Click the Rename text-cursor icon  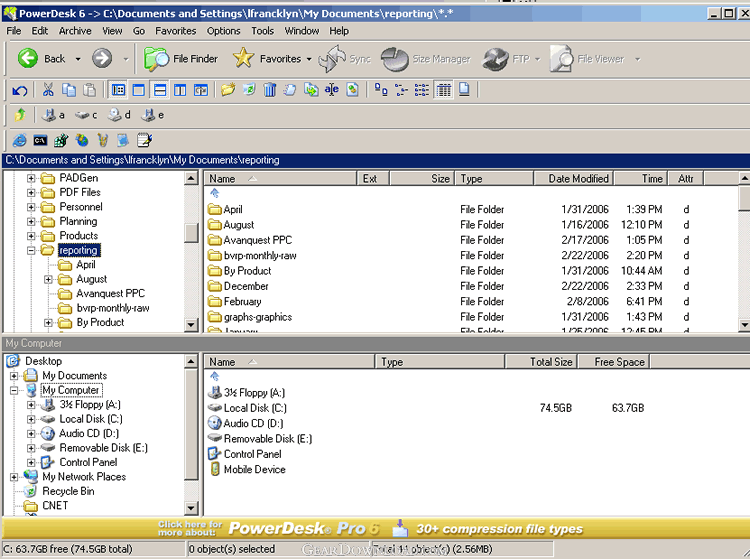coord(331,90)
